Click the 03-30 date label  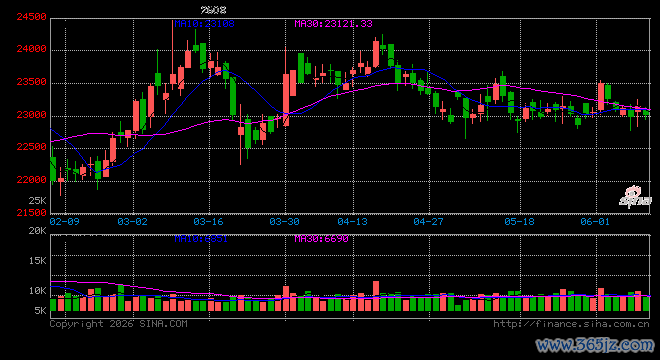click(x=285, y=222)
